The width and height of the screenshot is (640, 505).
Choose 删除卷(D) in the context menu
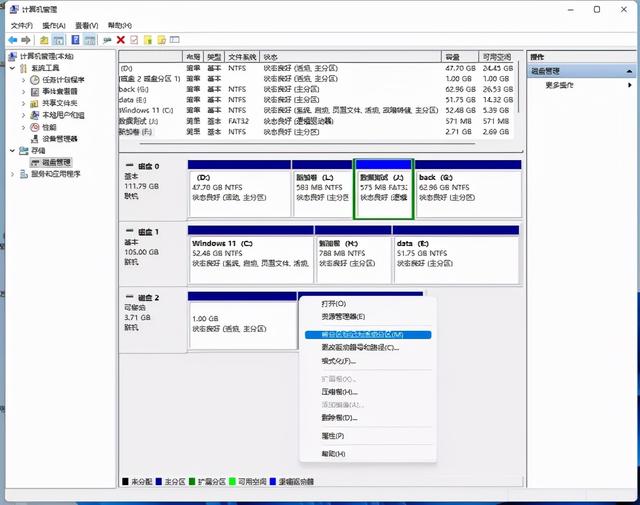pos(368,418)
